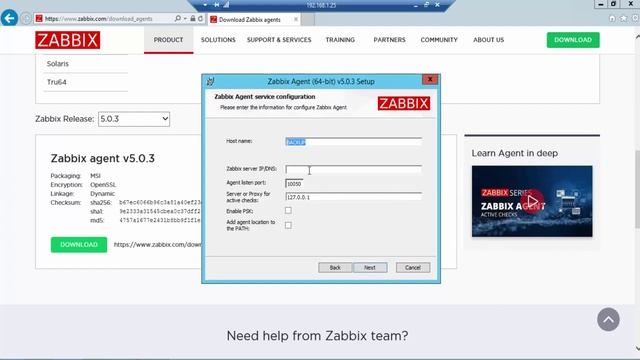Image resolution: width=640 pixels, height=360 pixels.
Task: Open the SOLUTIONS menu
Action: (x=218, y=40)
